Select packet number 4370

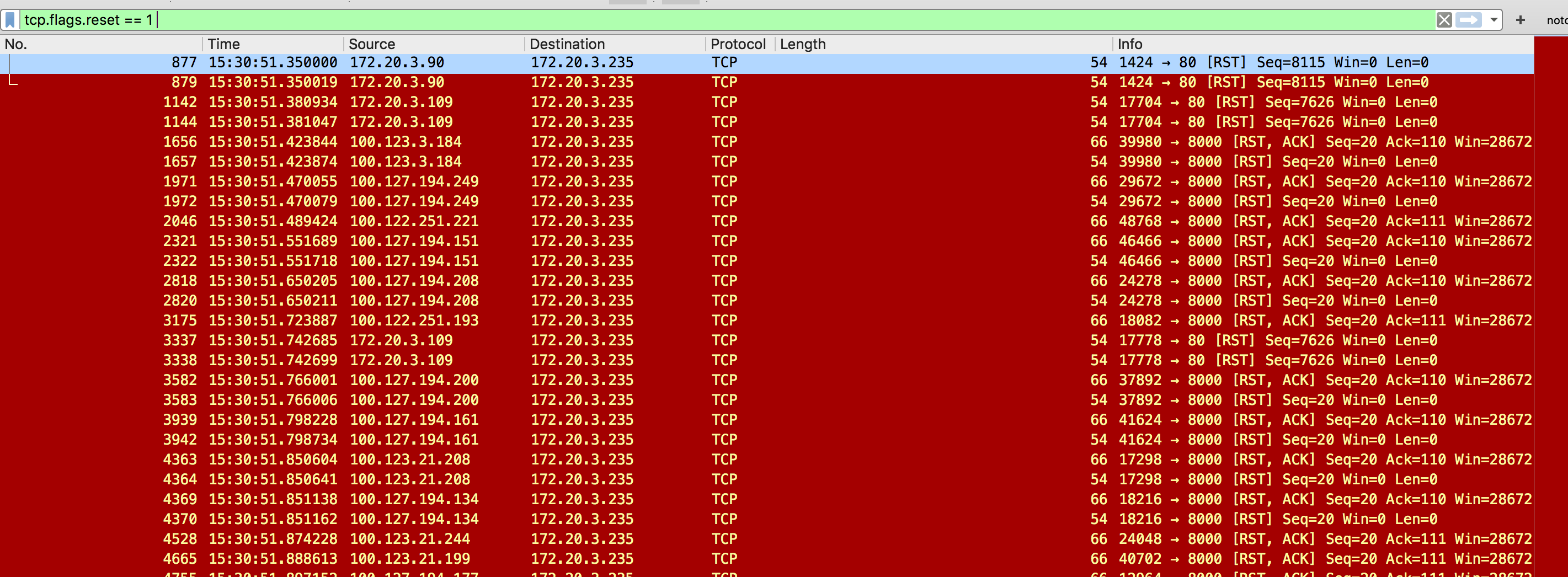coord(767,520)
